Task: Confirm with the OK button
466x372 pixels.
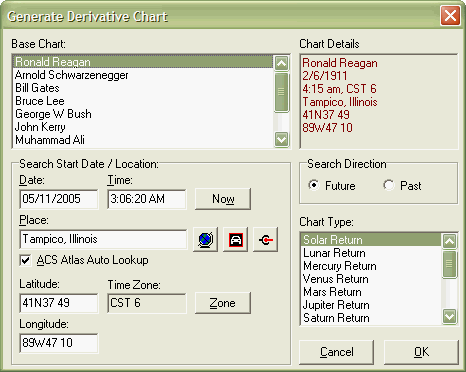Action: (421, 352)
